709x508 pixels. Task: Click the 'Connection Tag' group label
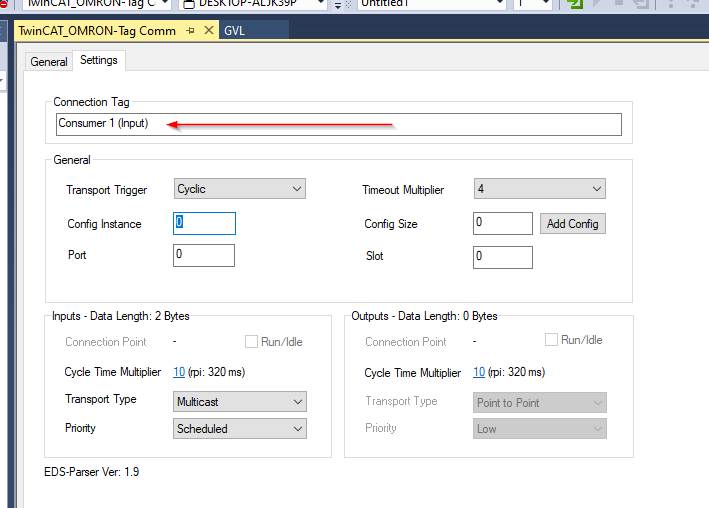point(91,102)
